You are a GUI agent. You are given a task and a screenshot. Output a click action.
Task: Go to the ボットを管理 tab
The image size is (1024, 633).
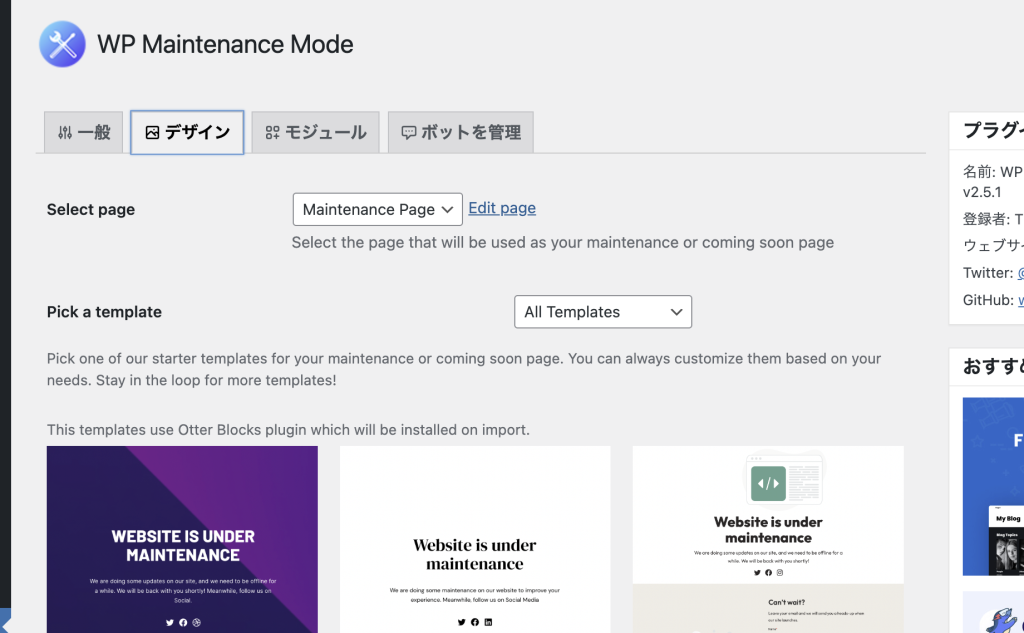coord(460,132)
